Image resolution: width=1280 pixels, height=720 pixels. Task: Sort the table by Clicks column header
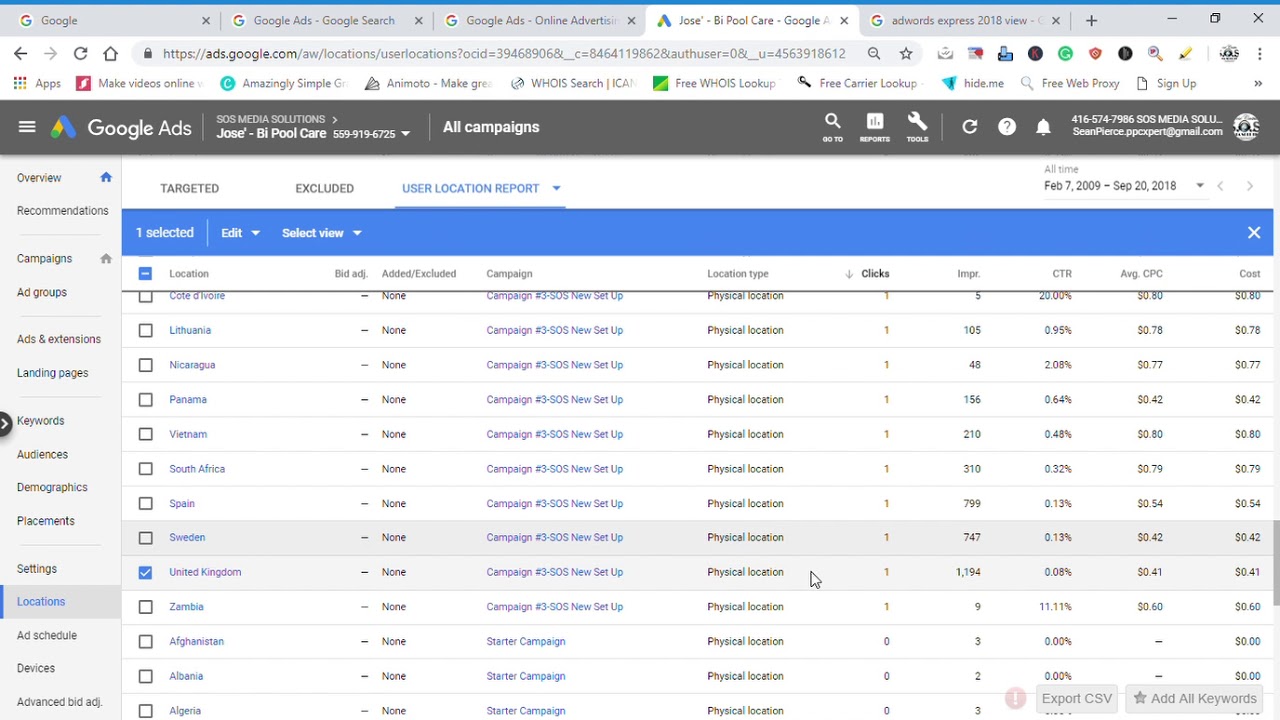coord(874,274)
